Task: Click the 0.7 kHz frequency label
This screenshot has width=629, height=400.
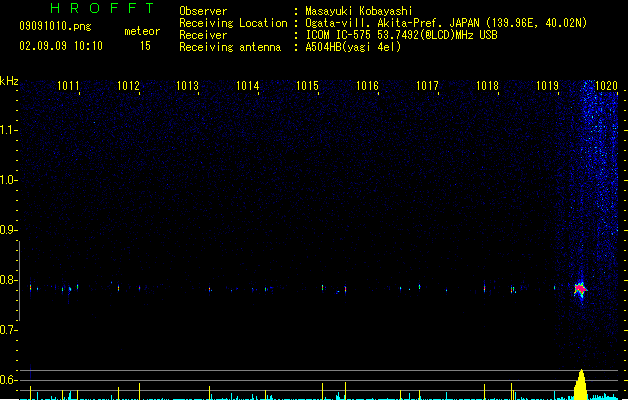Action: 8,330
